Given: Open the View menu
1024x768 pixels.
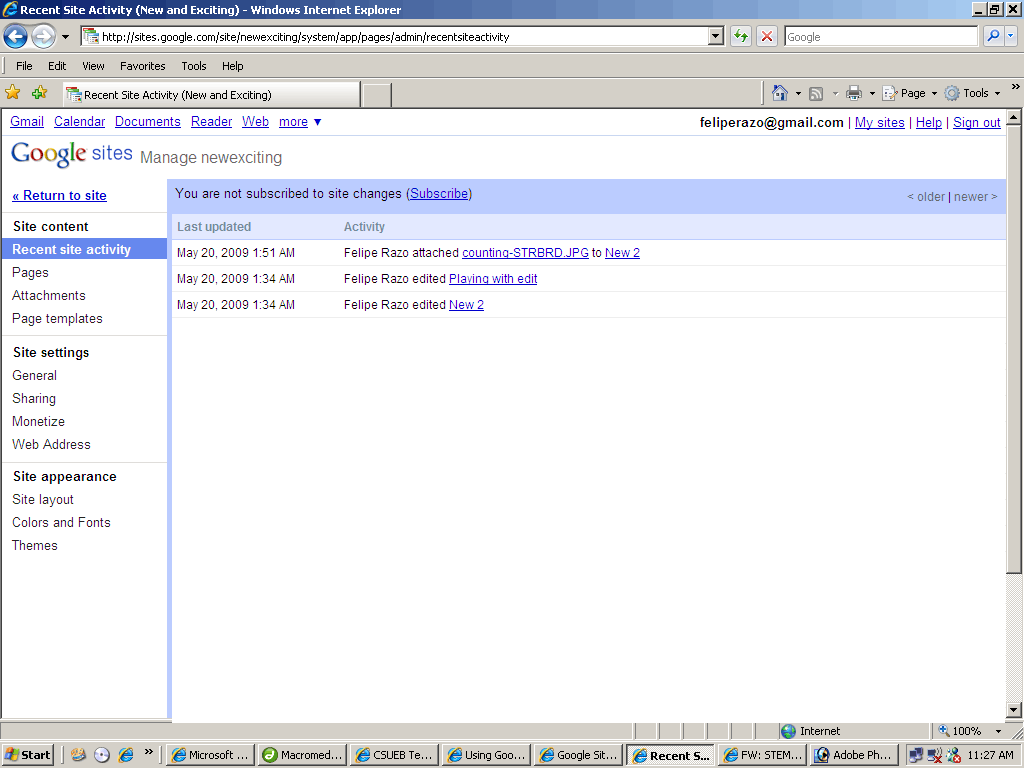Looking at the screenshot, I should coord(93,66).
